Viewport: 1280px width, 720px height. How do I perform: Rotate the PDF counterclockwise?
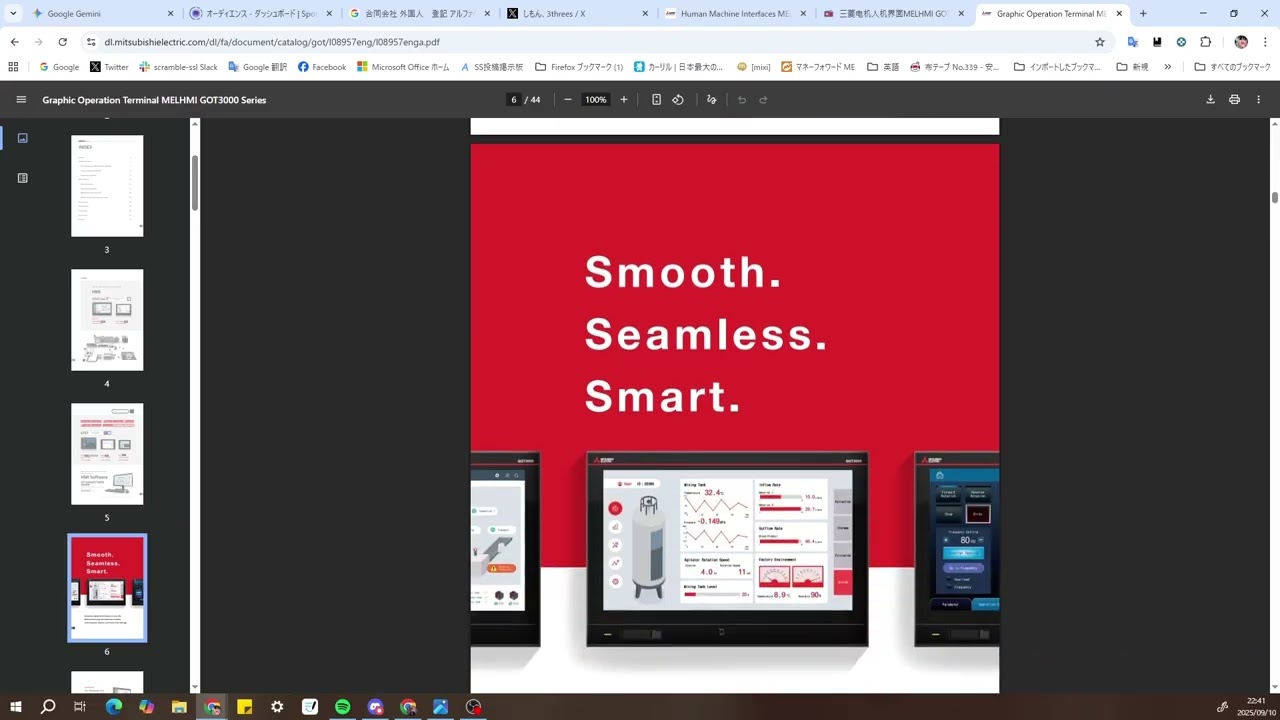point(678,100)
